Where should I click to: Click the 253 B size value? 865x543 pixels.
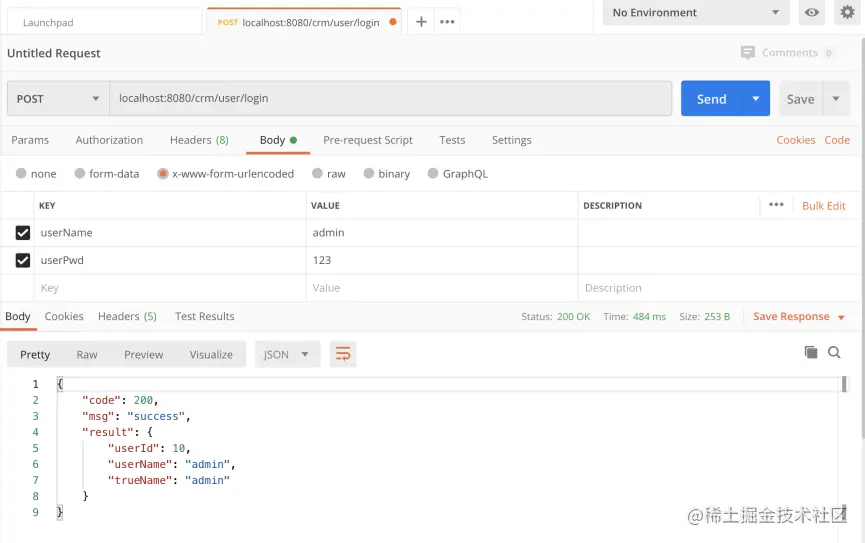tap(717, 317)
